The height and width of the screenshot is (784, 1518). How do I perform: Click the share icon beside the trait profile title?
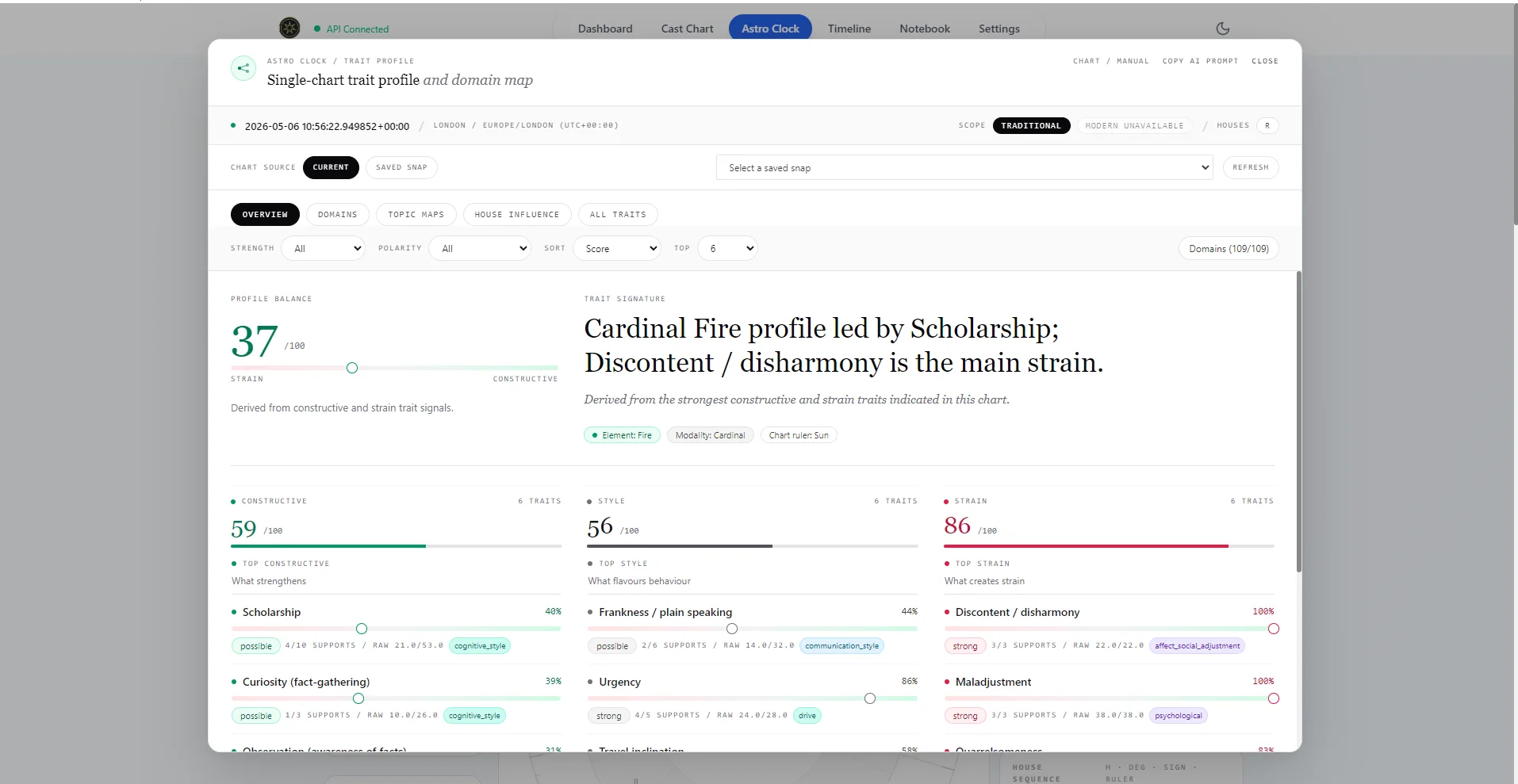243,68
